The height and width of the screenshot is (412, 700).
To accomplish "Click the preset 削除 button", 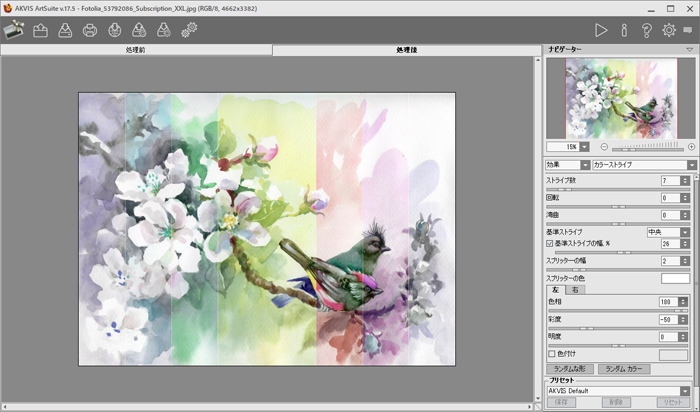I will 616,402.
